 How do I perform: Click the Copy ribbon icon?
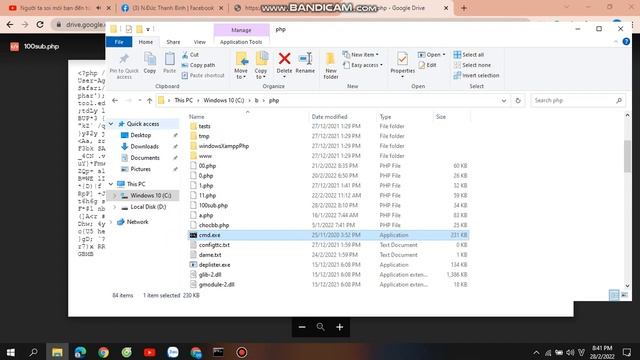pos(150,62)
